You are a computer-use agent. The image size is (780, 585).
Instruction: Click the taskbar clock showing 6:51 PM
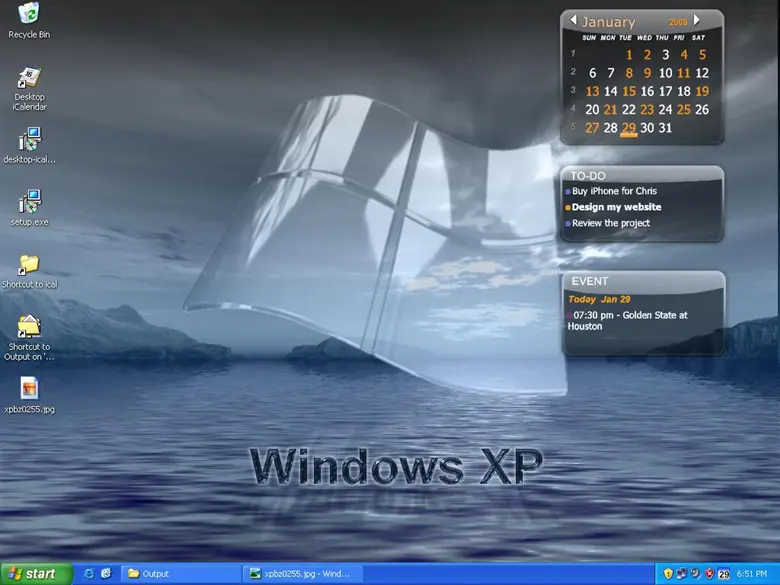pos(752,574)
